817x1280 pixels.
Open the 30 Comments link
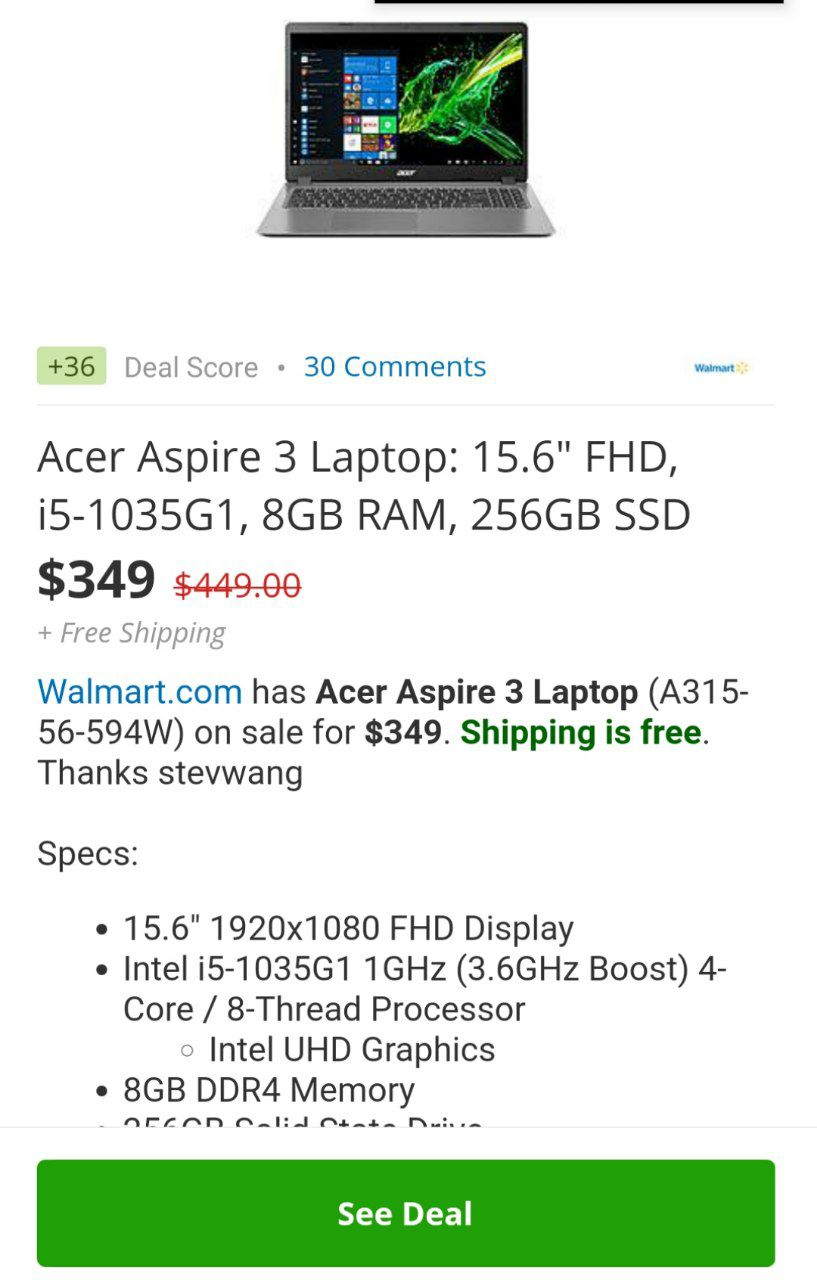tap(395, 367)
